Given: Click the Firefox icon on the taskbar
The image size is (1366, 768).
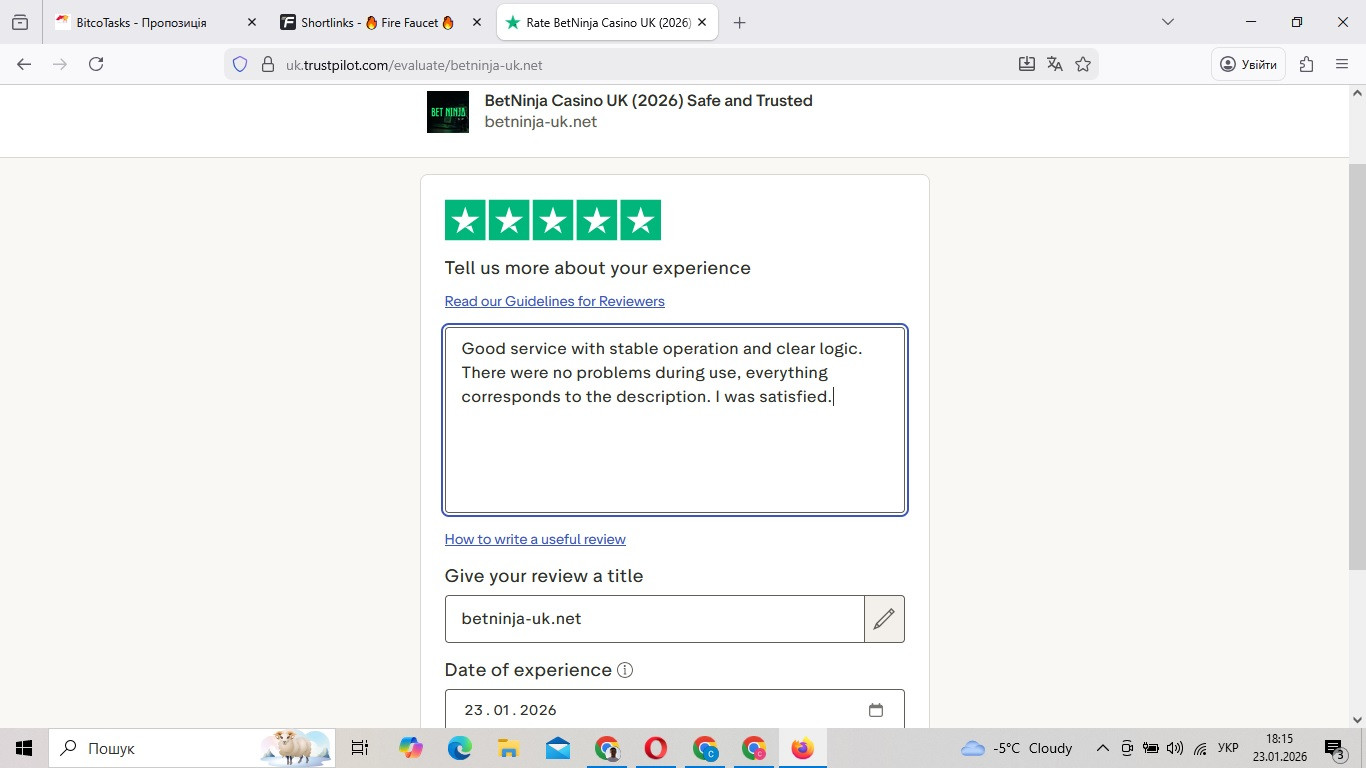Looking at the screenshot, I should pyautogui.click(x=803, y=748).
